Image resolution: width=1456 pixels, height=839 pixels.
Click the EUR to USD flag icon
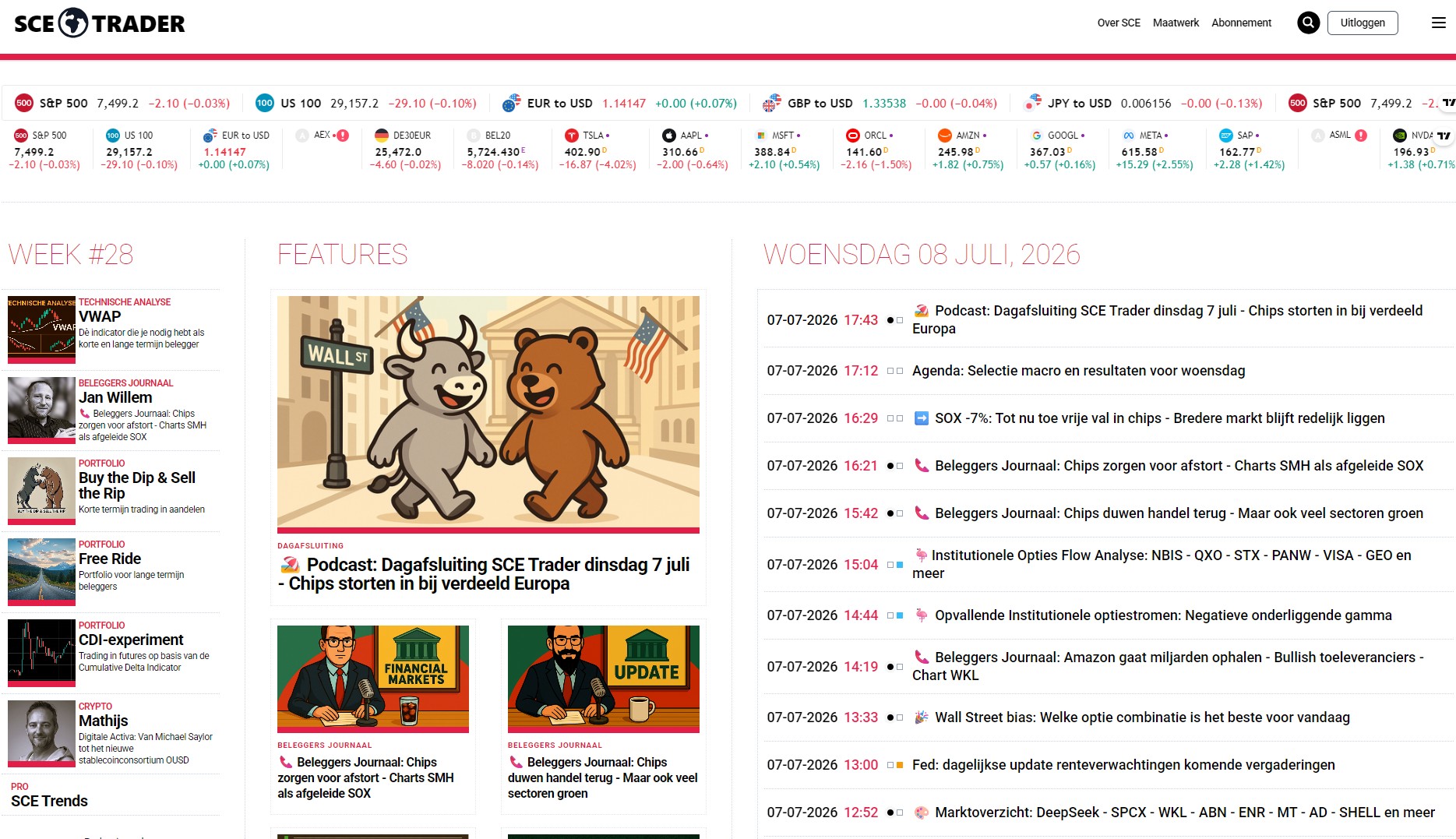[512, 103]
